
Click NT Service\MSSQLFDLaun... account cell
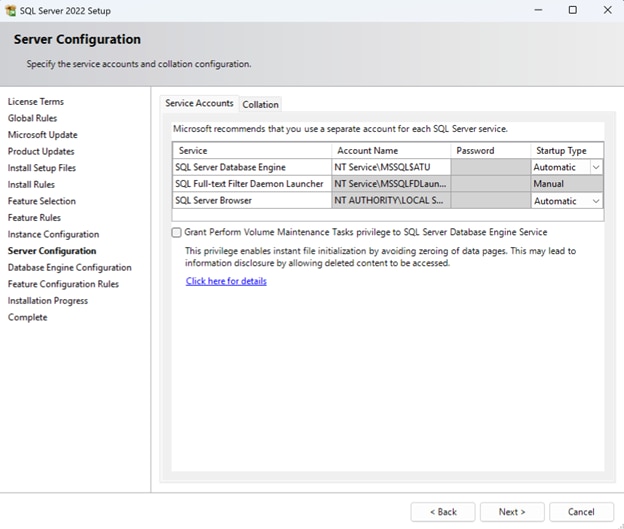pyautogui.click(x=391, y=184)
